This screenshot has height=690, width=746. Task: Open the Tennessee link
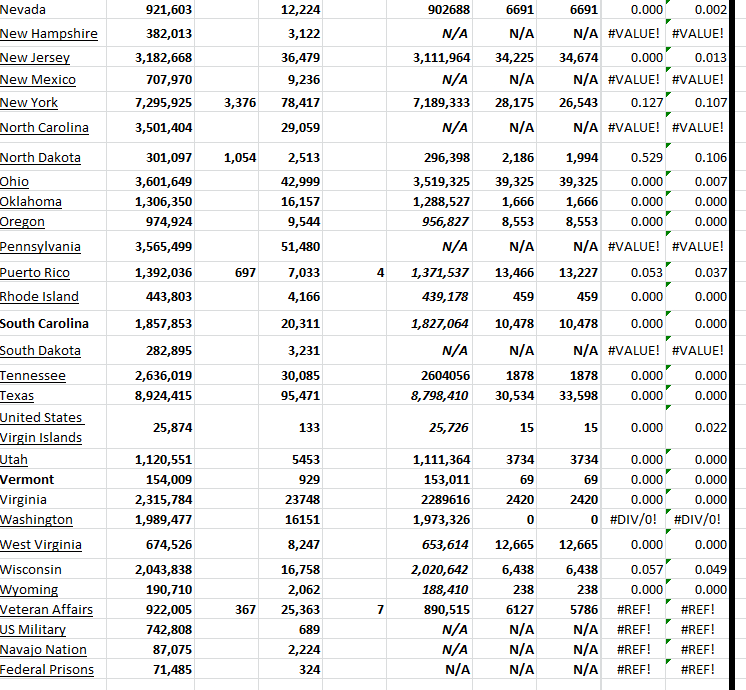[x=32, y=375]
